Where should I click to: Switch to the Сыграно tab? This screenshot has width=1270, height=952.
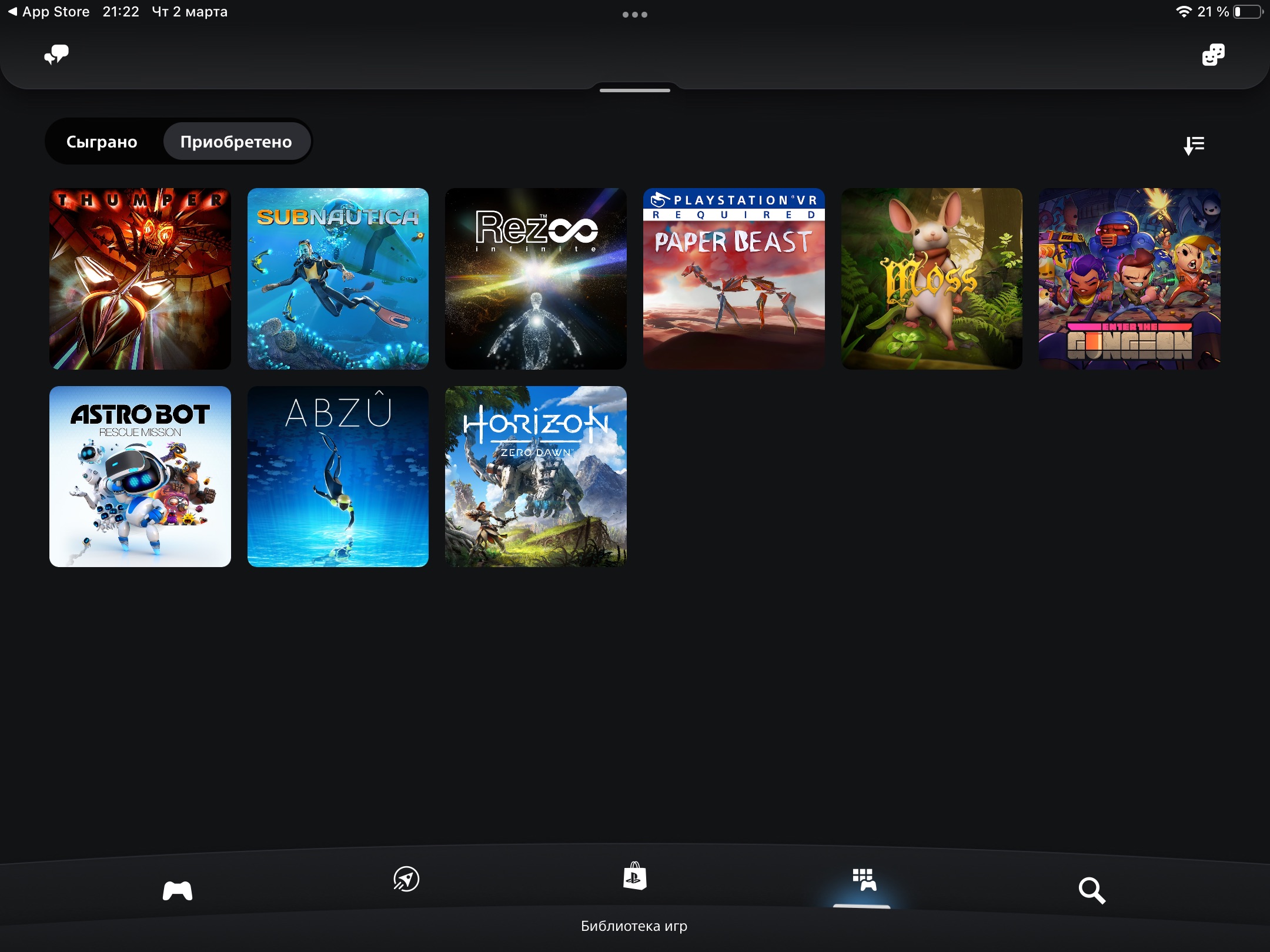click(x=102, y=142)
